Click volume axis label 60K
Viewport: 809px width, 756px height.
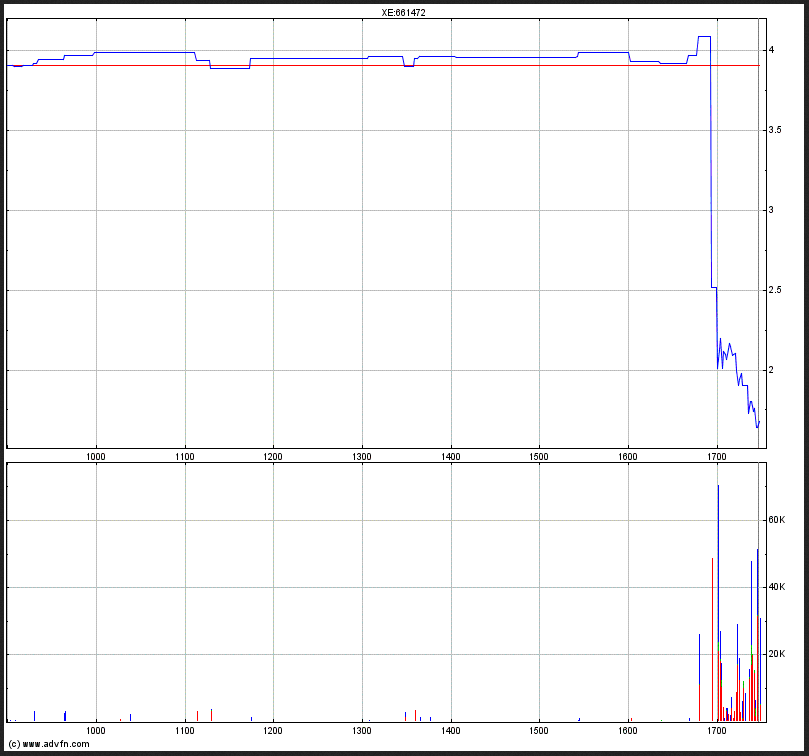776,520
